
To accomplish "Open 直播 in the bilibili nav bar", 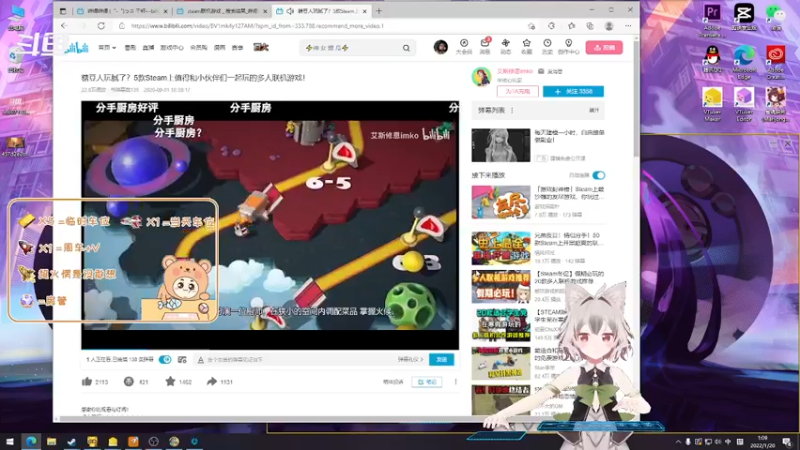I will (148, 47).
